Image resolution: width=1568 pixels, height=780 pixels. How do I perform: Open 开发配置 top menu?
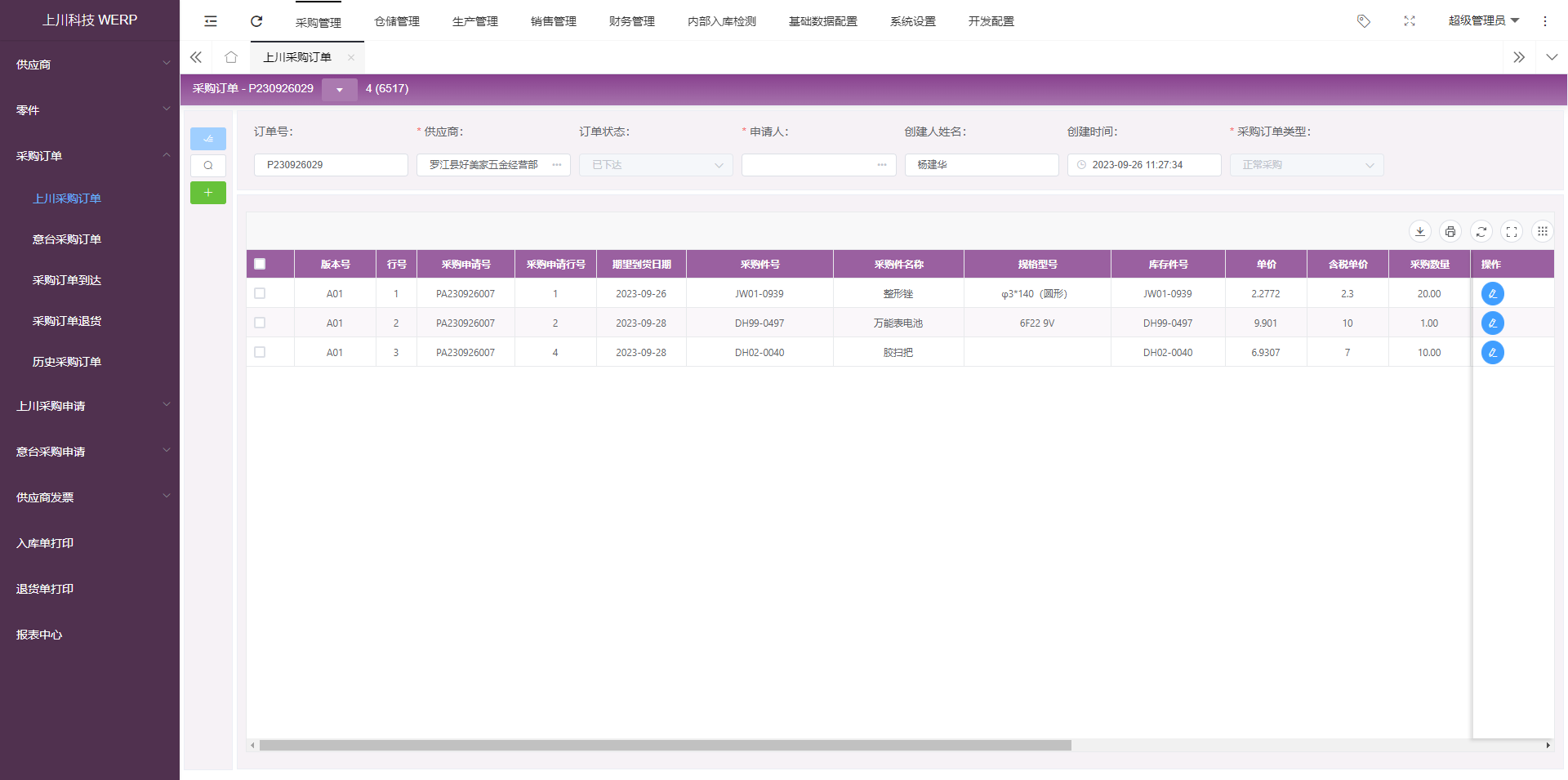click(x=991, y=21)
